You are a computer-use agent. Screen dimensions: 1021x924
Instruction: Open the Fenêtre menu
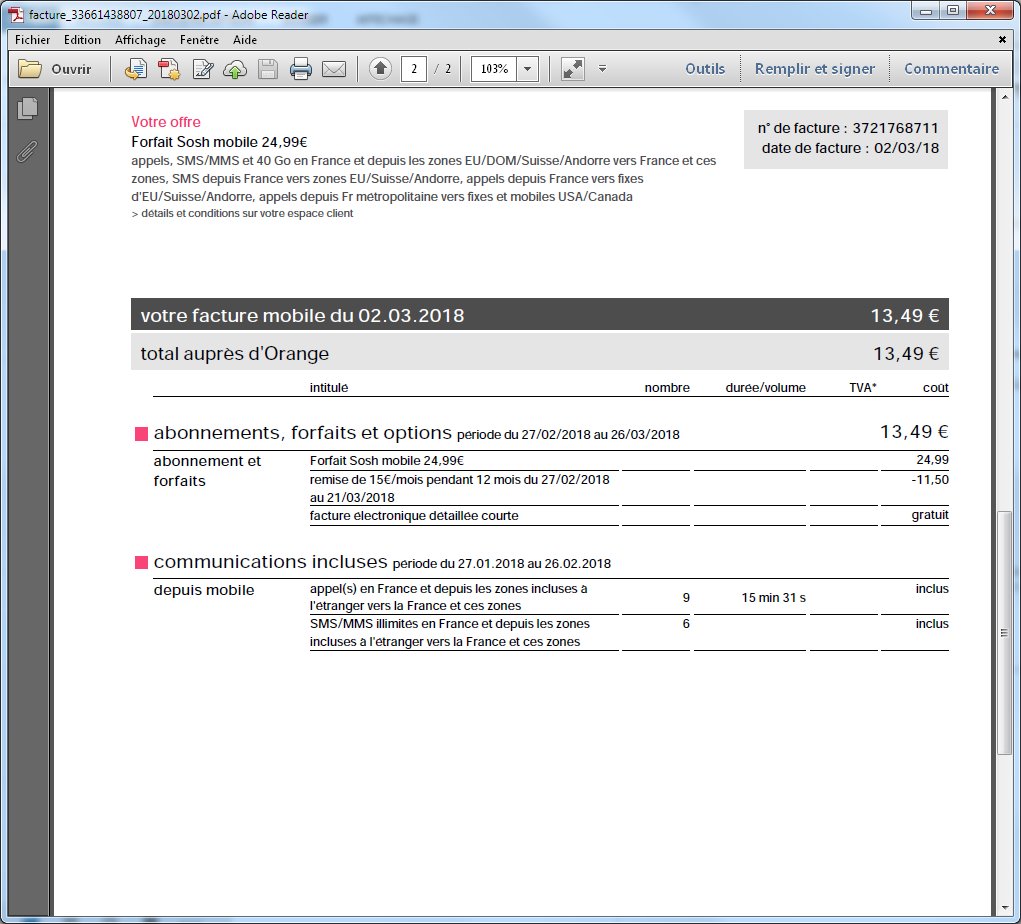click(199, 40)
